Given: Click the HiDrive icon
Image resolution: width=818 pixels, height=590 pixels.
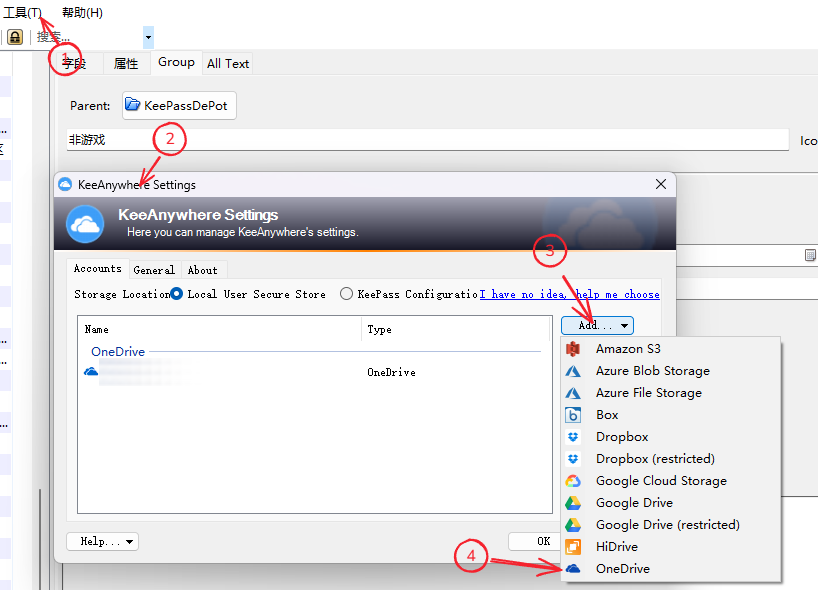Looking at the screenshot, I should pos(573,547).
